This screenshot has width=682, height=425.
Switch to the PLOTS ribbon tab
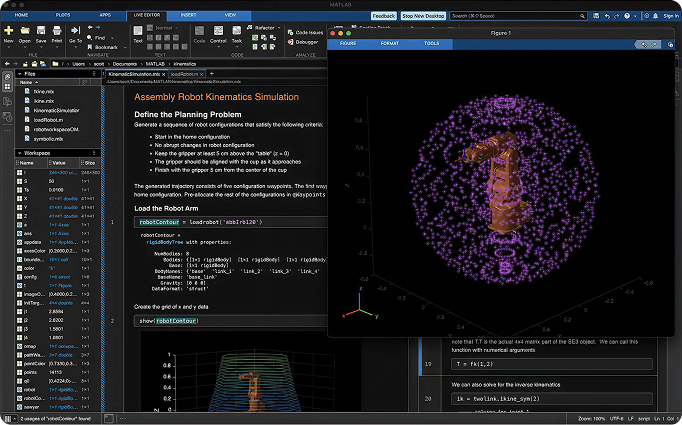63,15
